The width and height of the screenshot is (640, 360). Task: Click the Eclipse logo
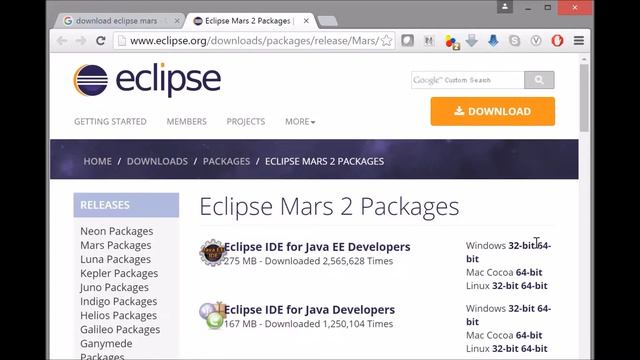pos(147,80)
